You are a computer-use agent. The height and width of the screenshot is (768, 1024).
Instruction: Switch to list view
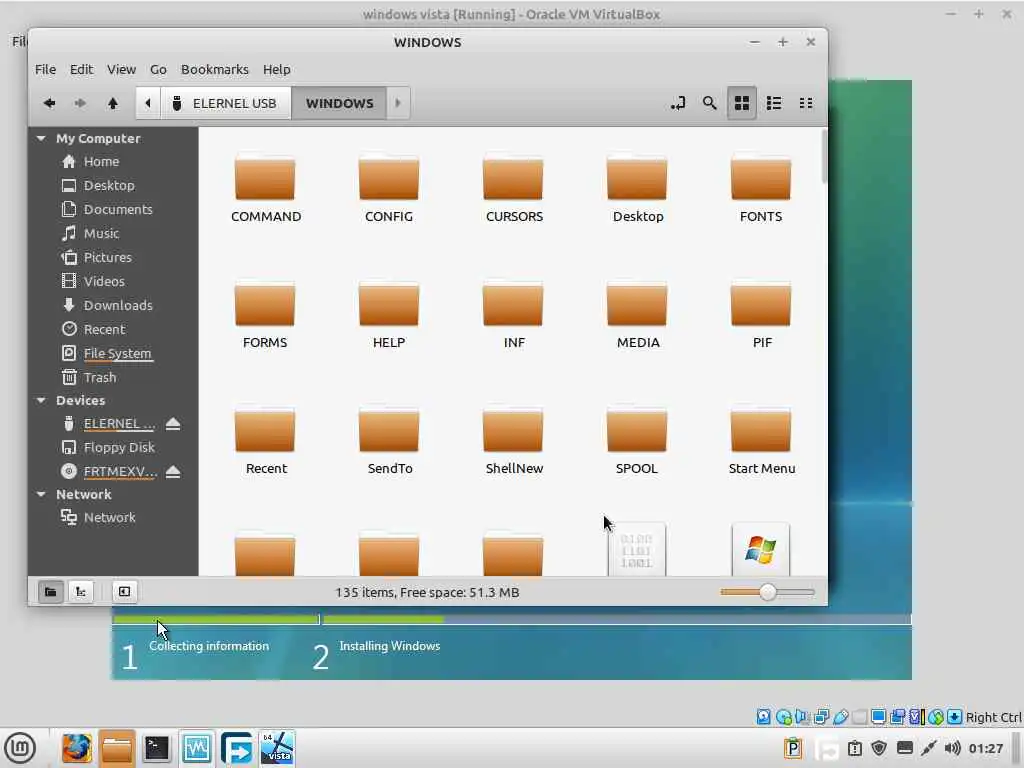774,103
